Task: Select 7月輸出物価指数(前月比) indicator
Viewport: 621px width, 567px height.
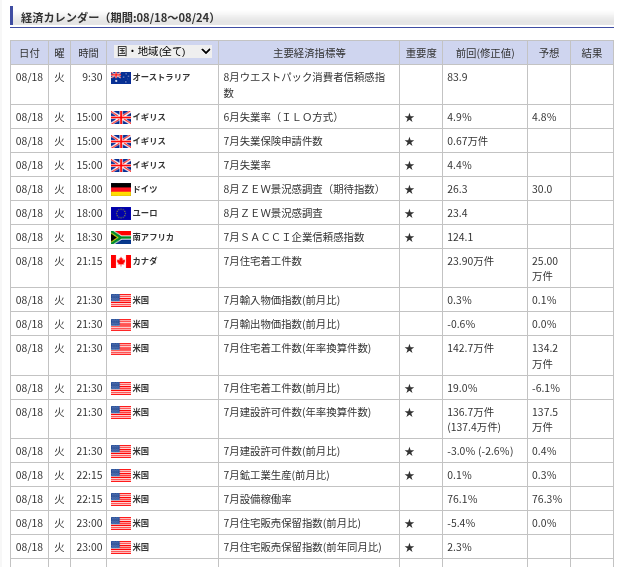Action: point(282,324)
